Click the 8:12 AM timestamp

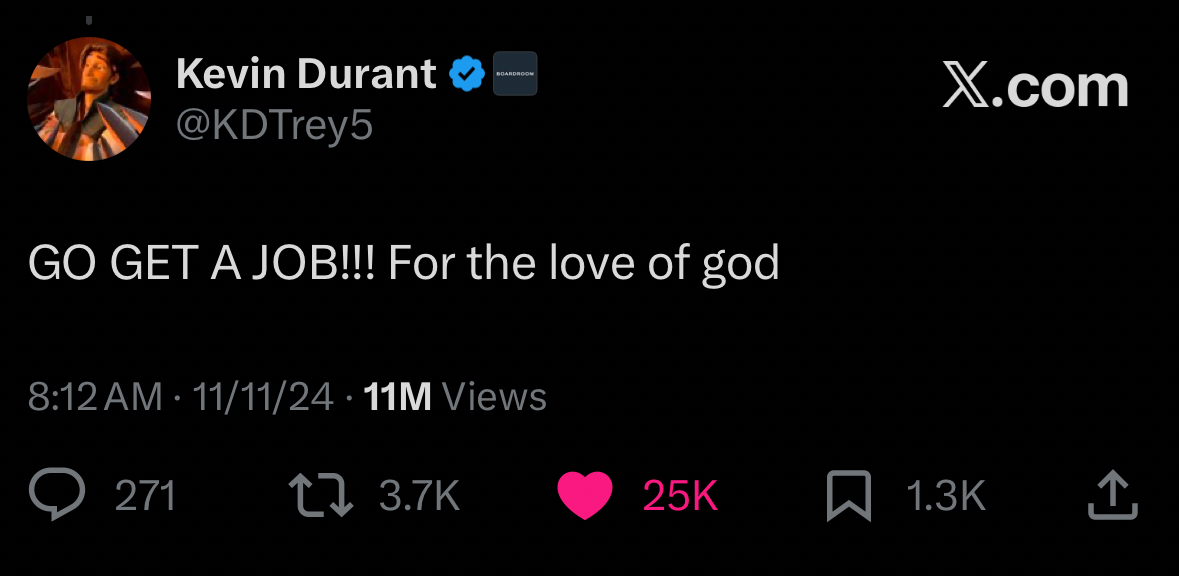[95, 397]
